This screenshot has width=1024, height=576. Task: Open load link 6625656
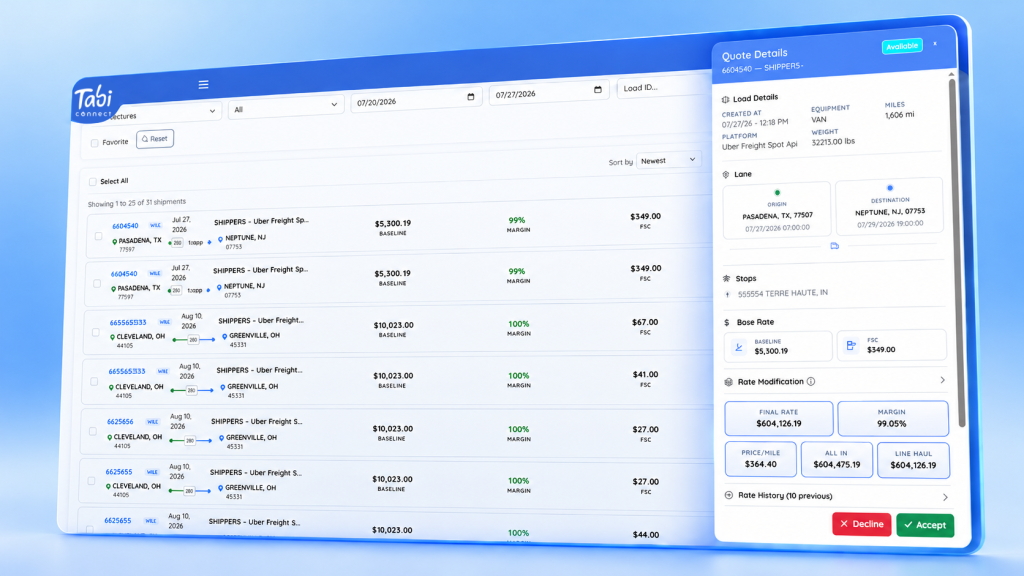tap(120, 422)
